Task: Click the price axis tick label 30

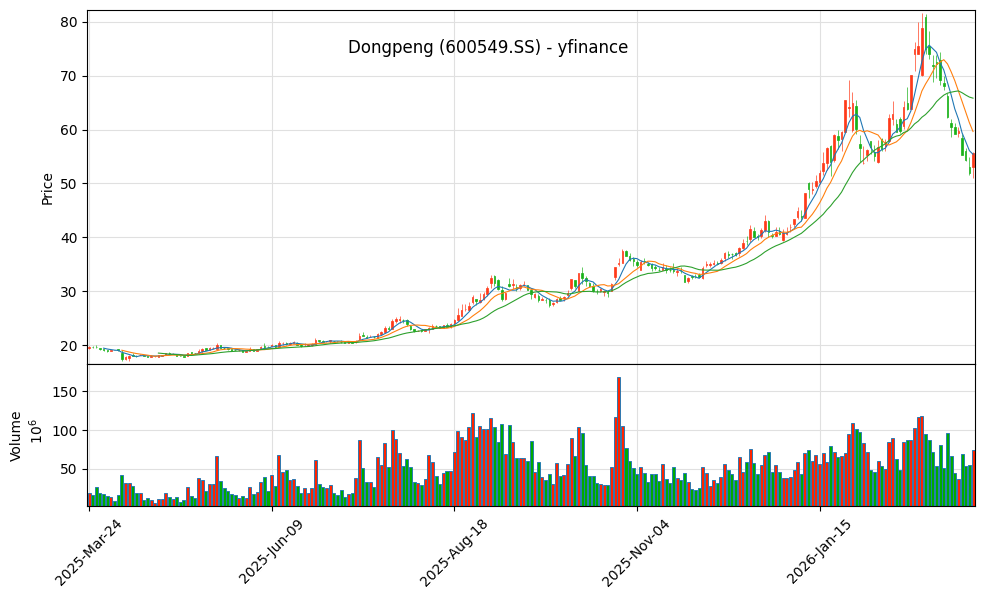Action: pos(68,292)
